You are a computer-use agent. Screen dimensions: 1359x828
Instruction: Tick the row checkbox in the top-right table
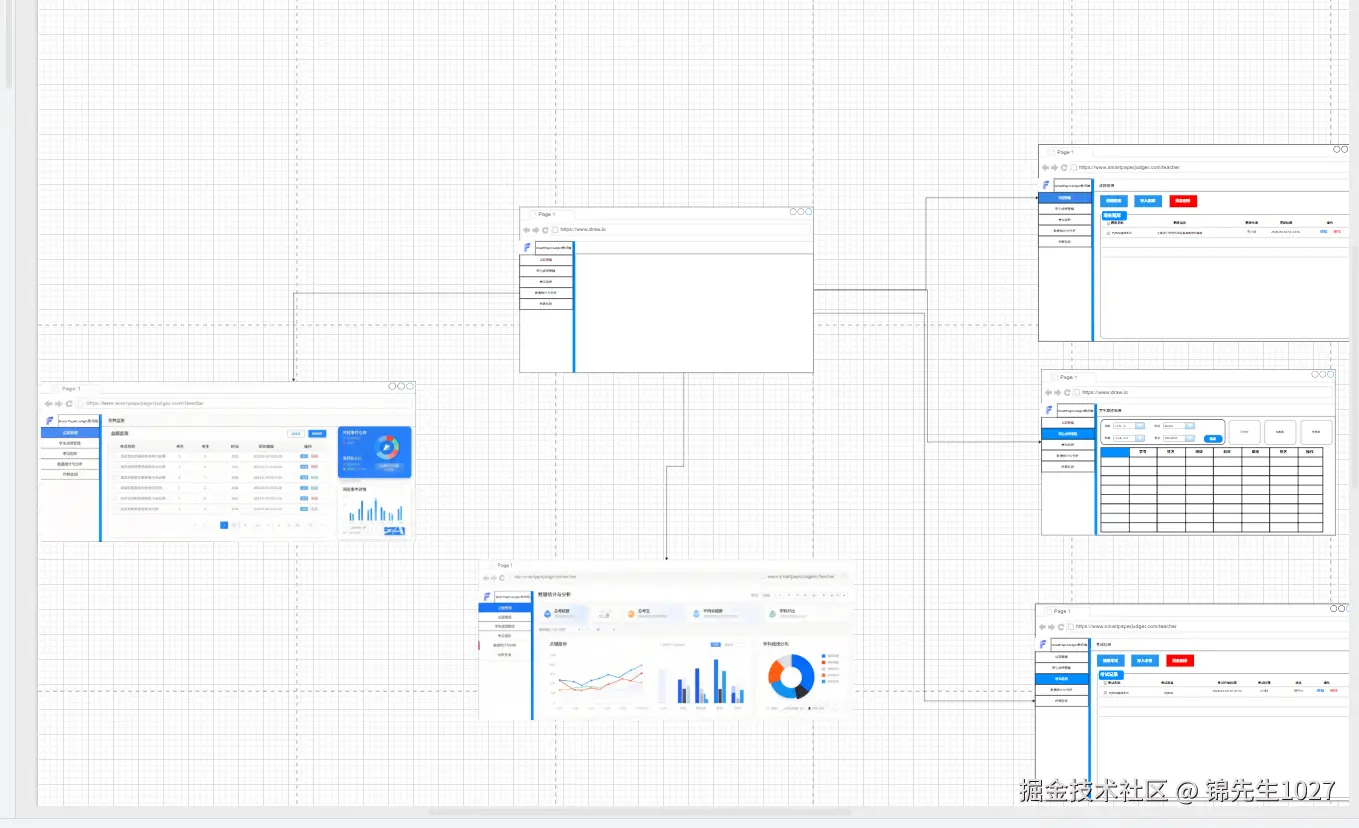1108,232
